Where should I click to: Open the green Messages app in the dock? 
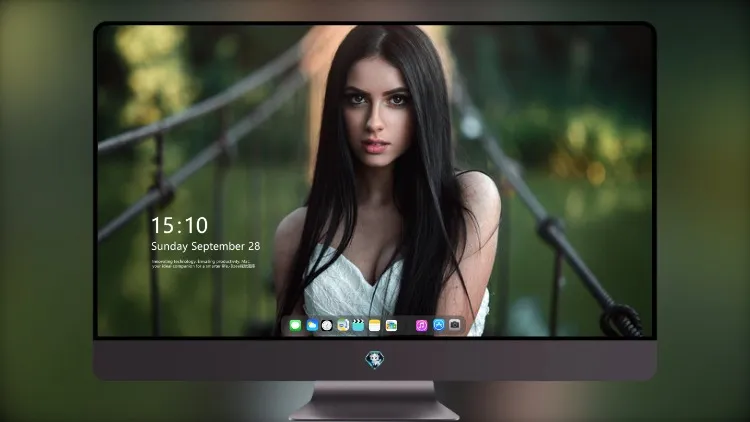coord(295,325)
